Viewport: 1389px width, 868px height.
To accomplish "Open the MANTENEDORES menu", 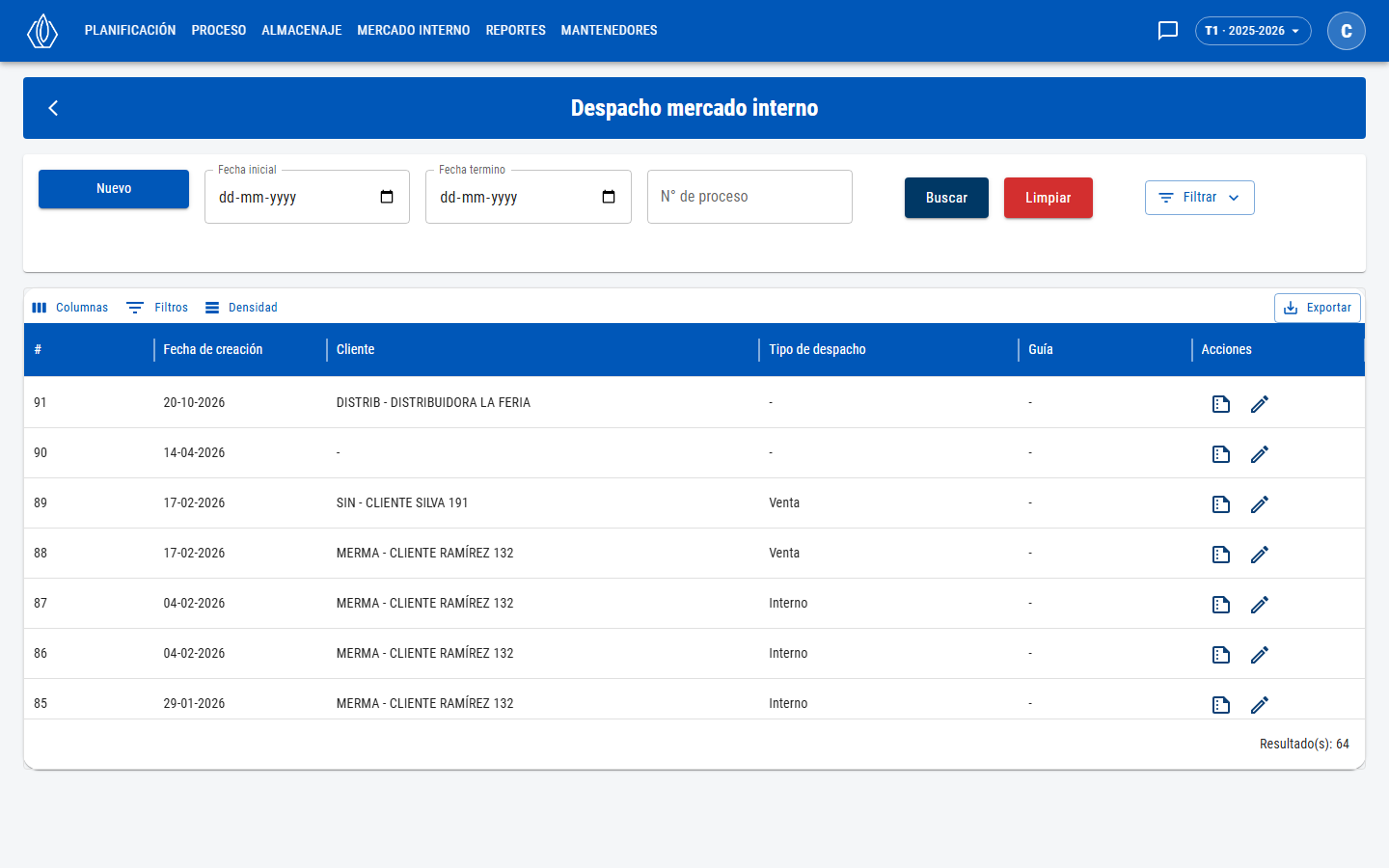I will click(x=610, y=31).
